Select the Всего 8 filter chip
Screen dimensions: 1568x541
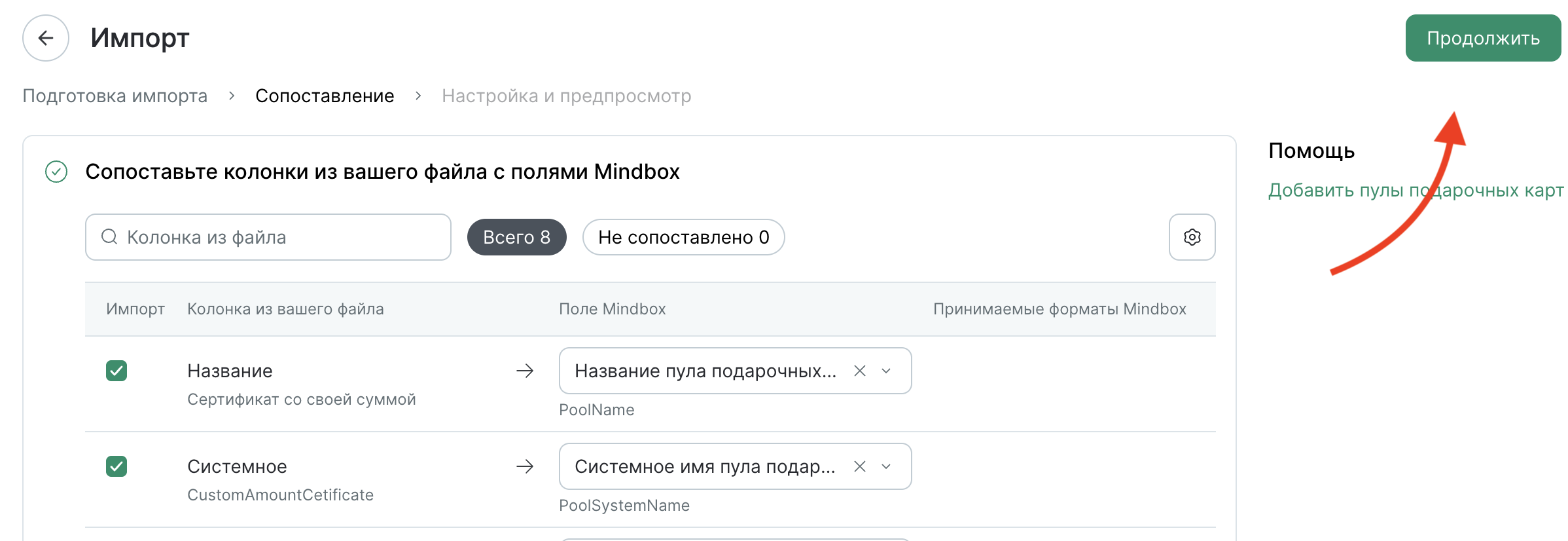click(x=516, y=237)
